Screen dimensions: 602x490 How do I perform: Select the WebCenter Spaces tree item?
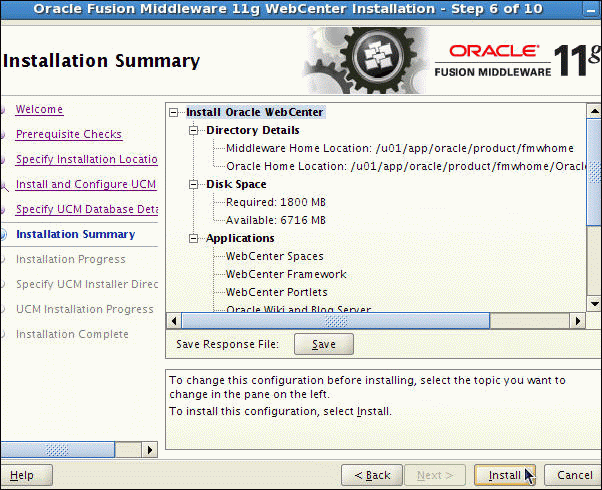click(275, 257)
